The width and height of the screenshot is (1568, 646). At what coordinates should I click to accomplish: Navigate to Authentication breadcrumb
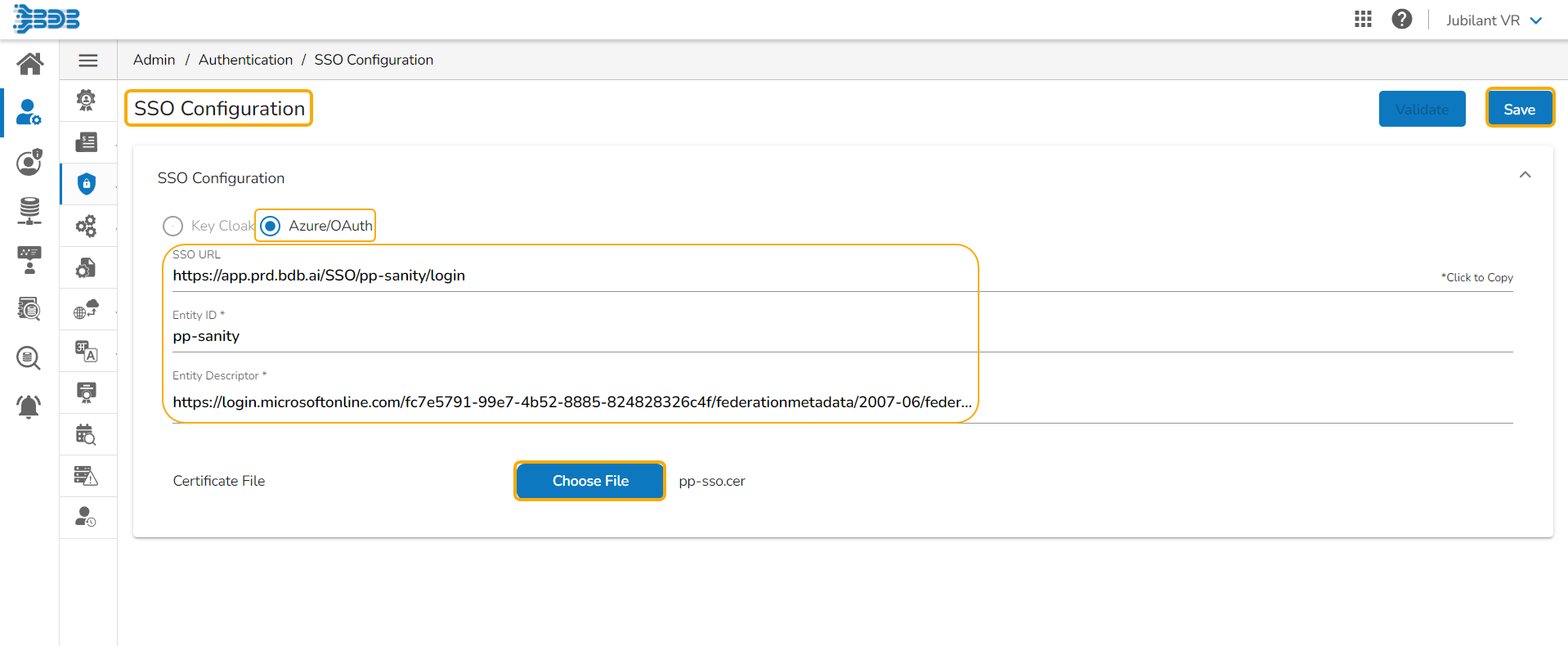pos(245,60)
